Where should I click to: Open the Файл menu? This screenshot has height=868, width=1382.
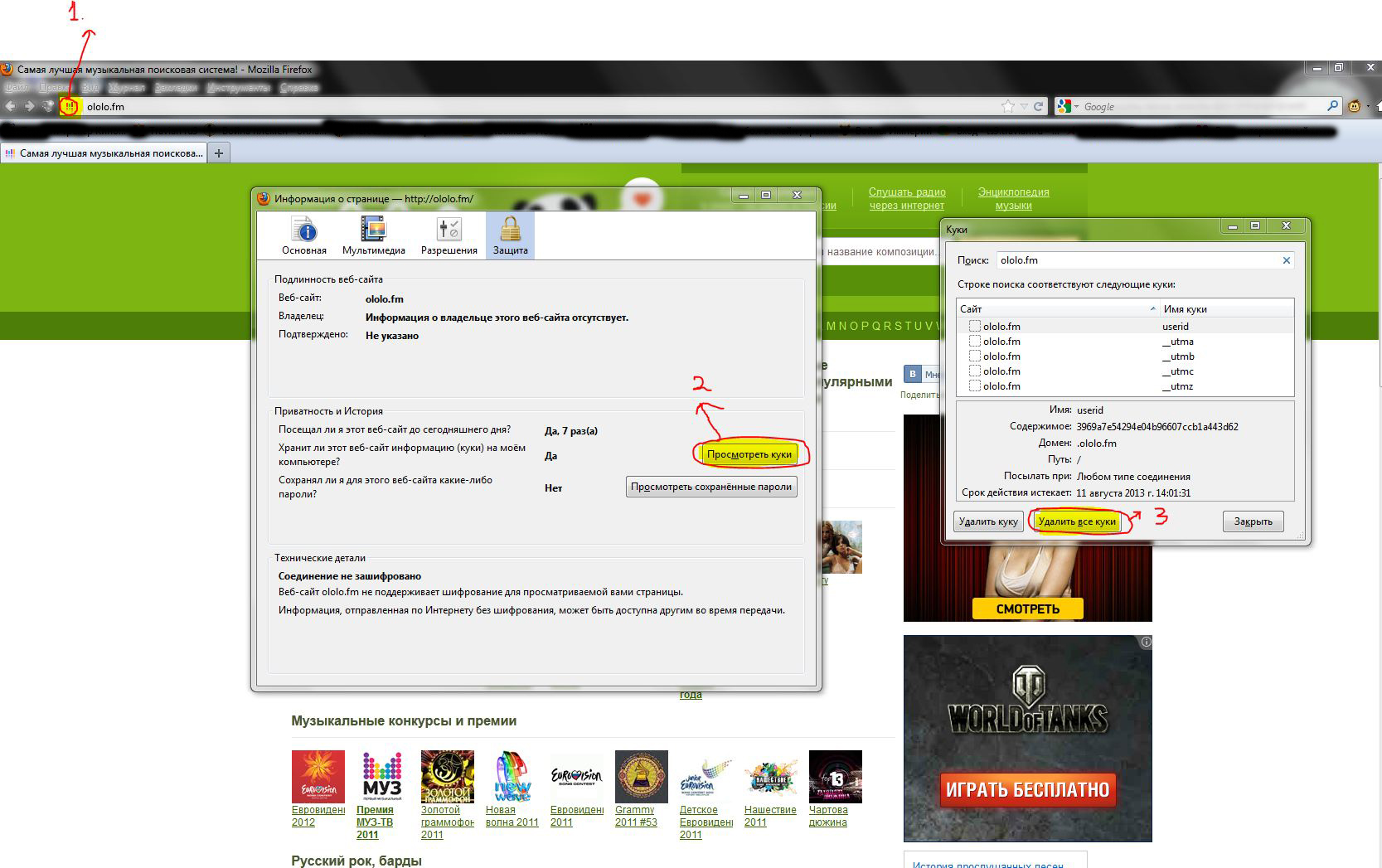[17, 87]
